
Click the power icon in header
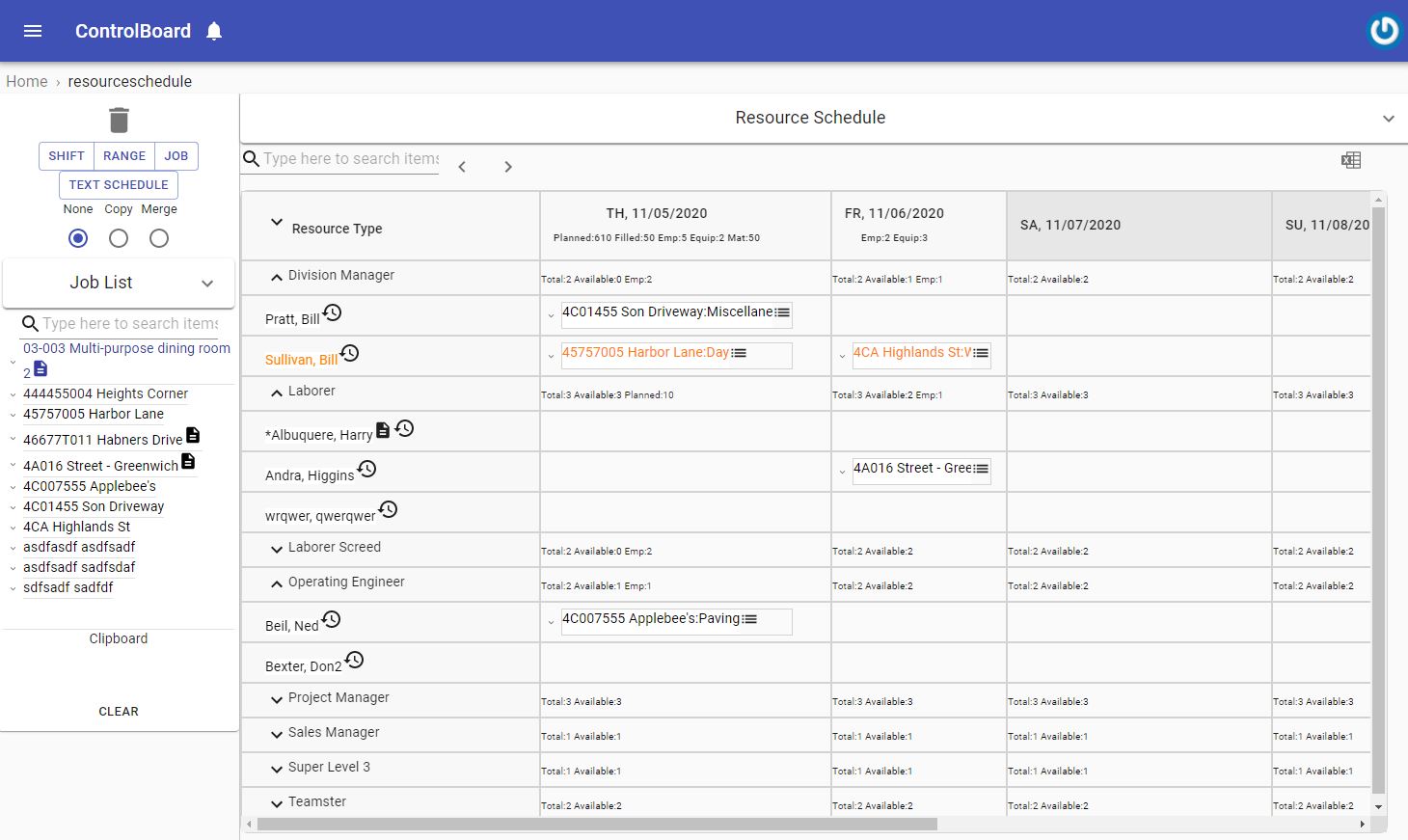[x=1383, y=31]
